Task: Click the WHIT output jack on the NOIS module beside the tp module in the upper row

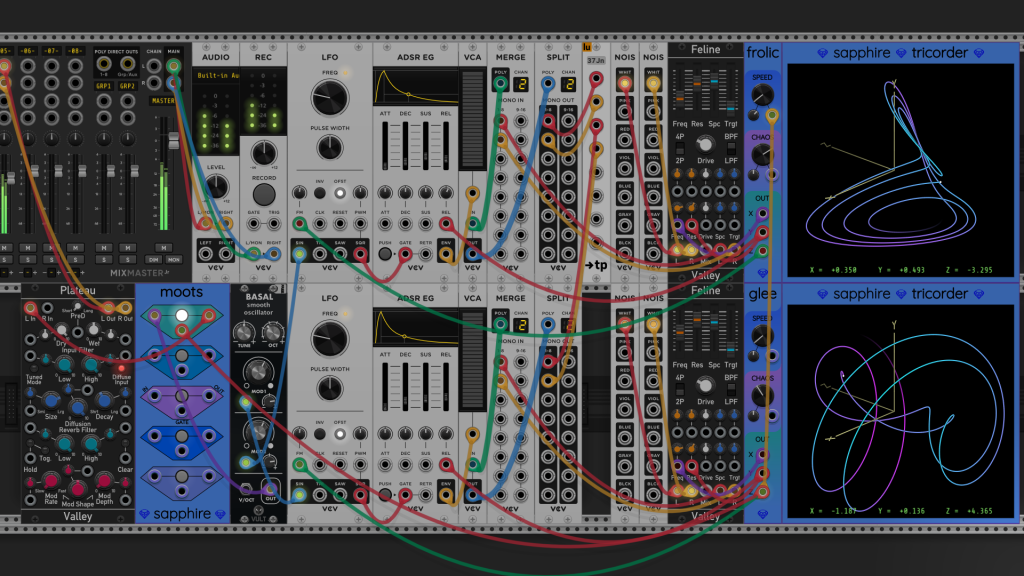Action: point(625,84)
